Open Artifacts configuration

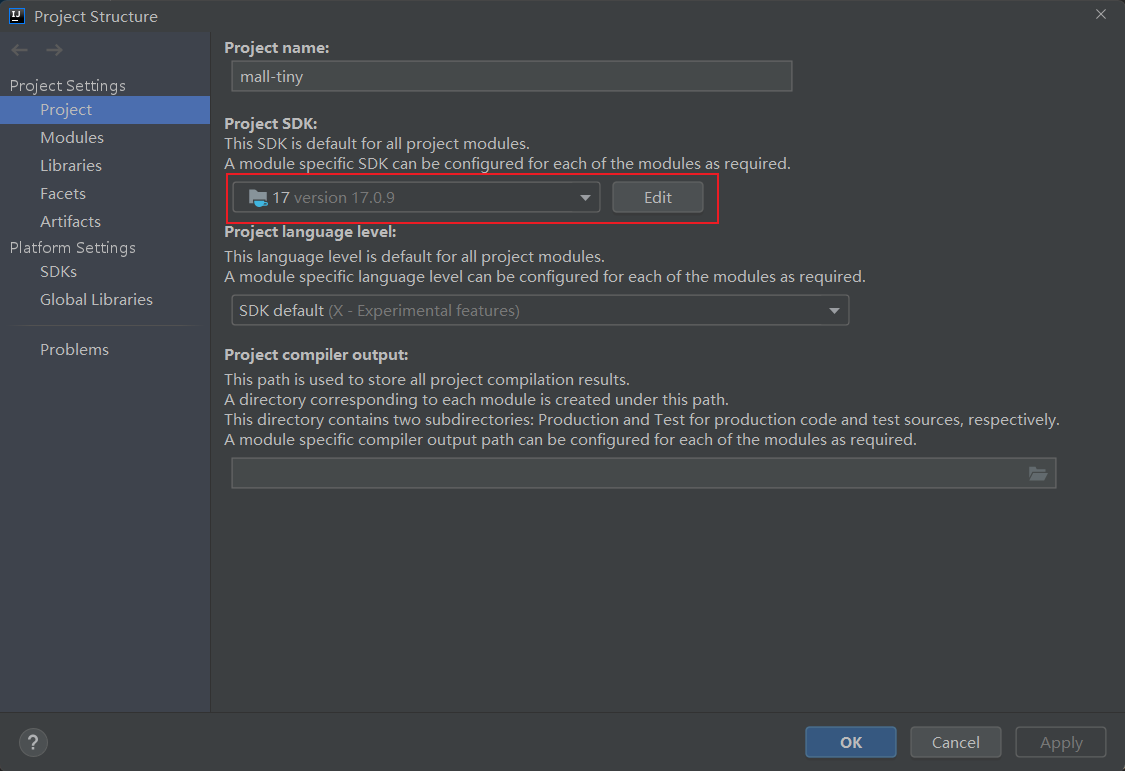click(70, 222)
